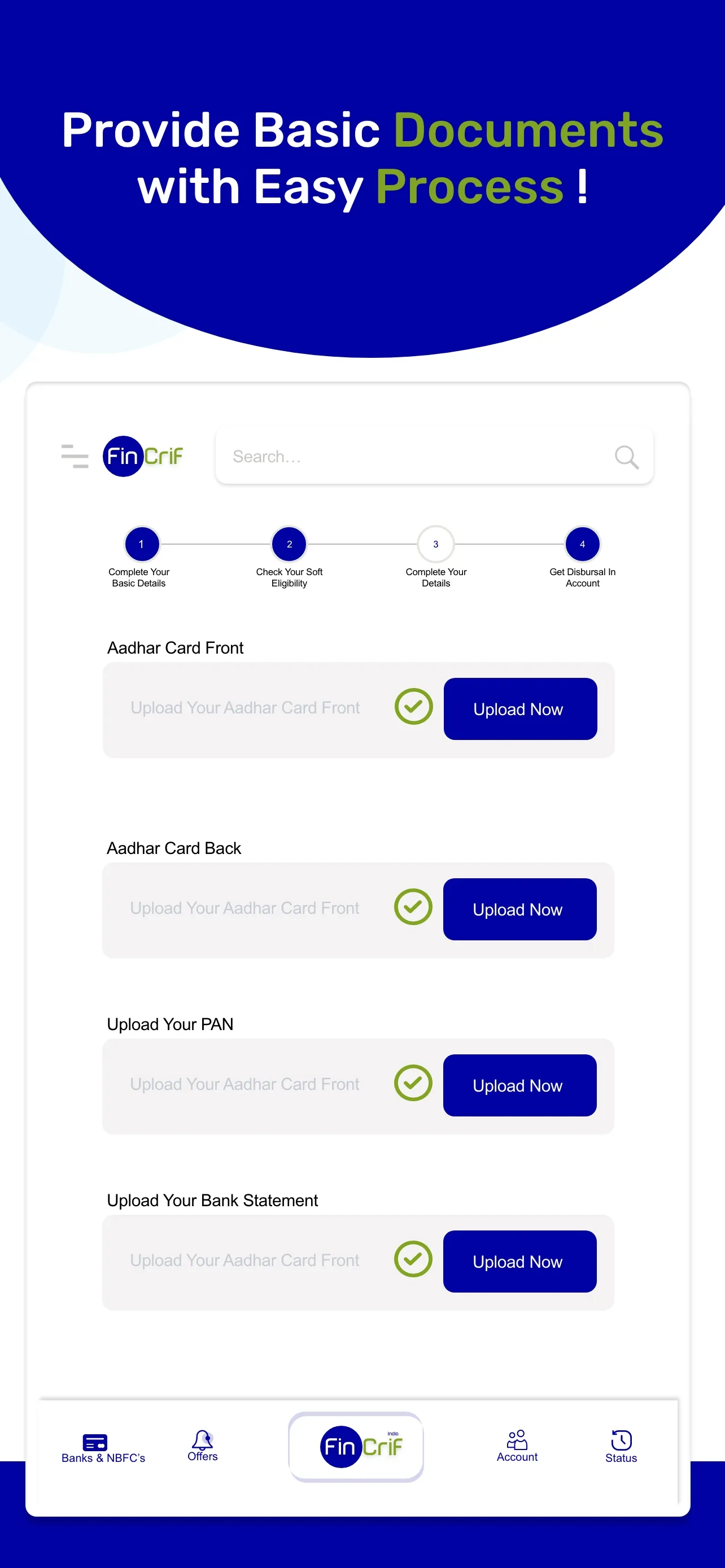The image size is (725, 1568).
Task: Toggle the Aadhar Card Back verification checkmark
Action: click(413, 907)
